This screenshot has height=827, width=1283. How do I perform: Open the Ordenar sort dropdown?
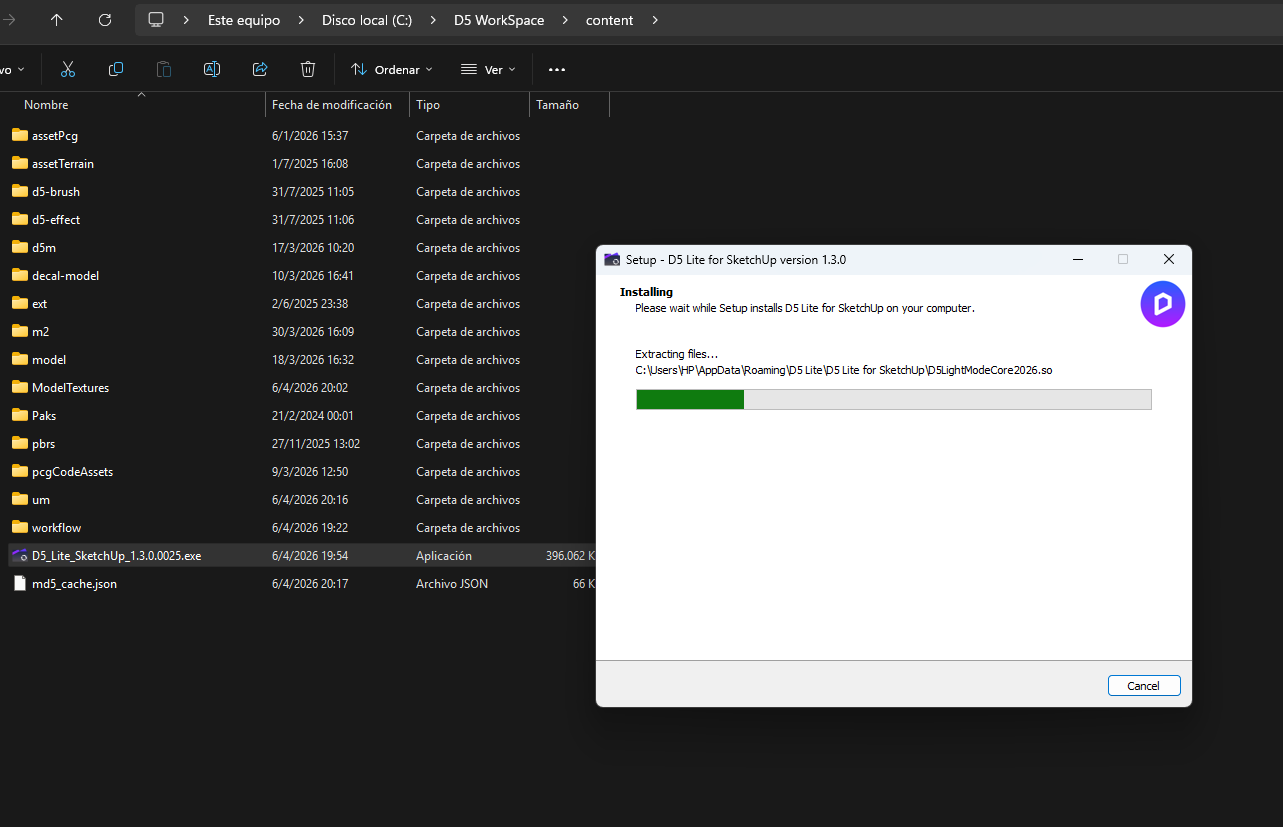(391, 69)
